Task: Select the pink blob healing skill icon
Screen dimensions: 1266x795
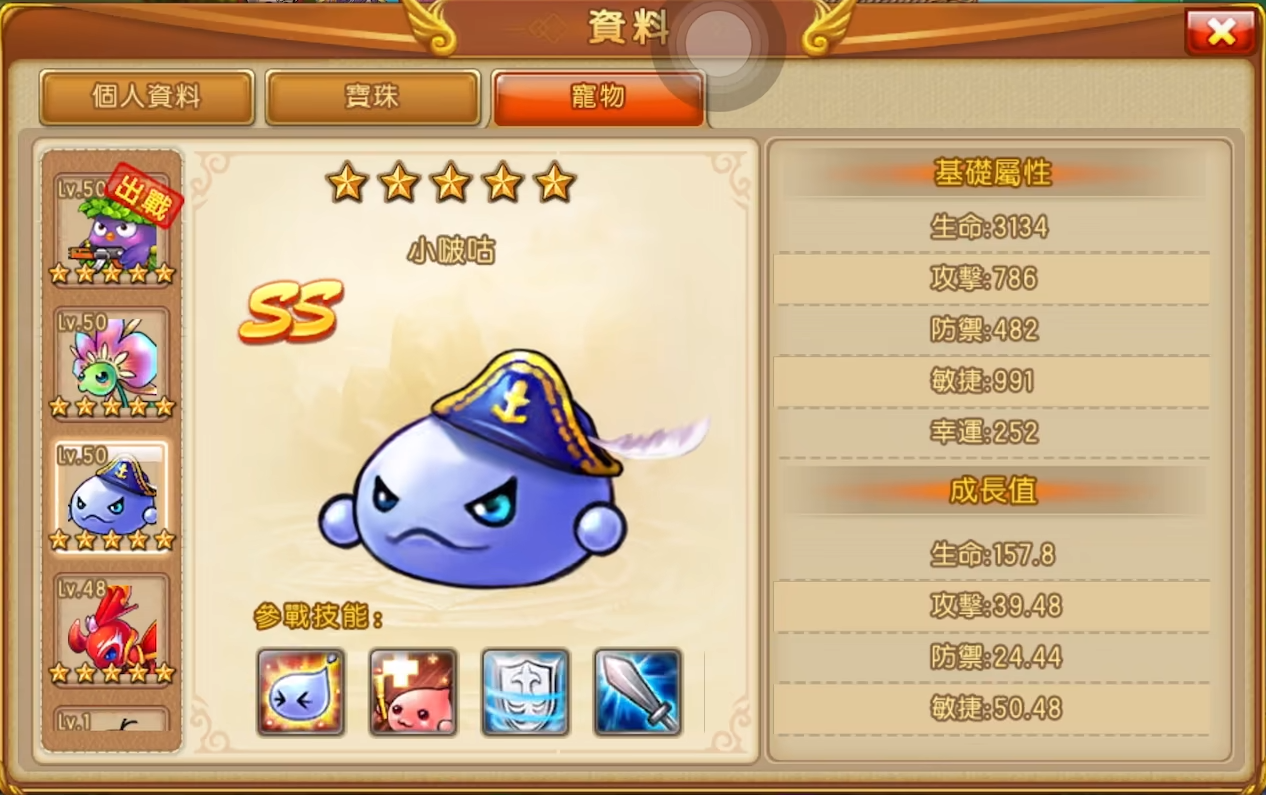Action: tap(413, 692)
